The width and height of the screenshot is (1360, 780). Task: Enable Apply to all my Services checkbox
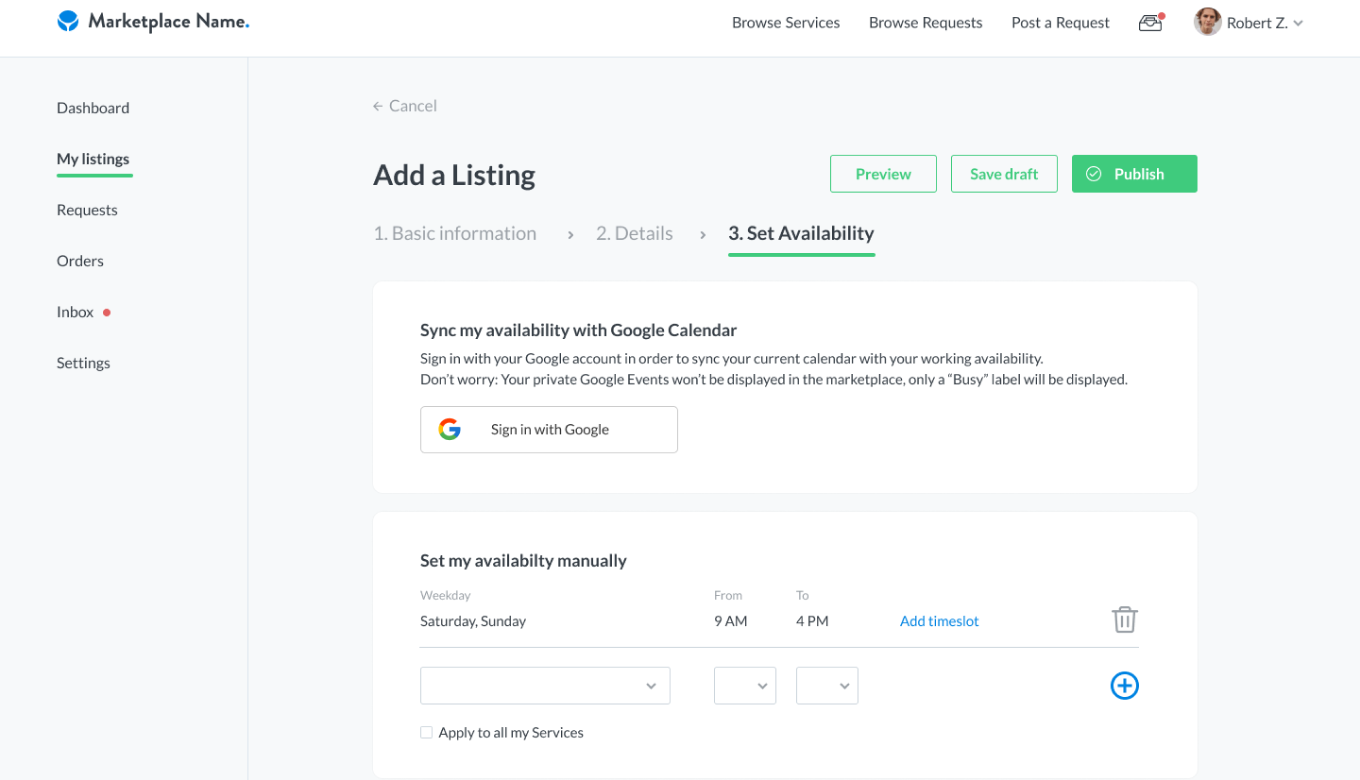click(x=427, y=732)
